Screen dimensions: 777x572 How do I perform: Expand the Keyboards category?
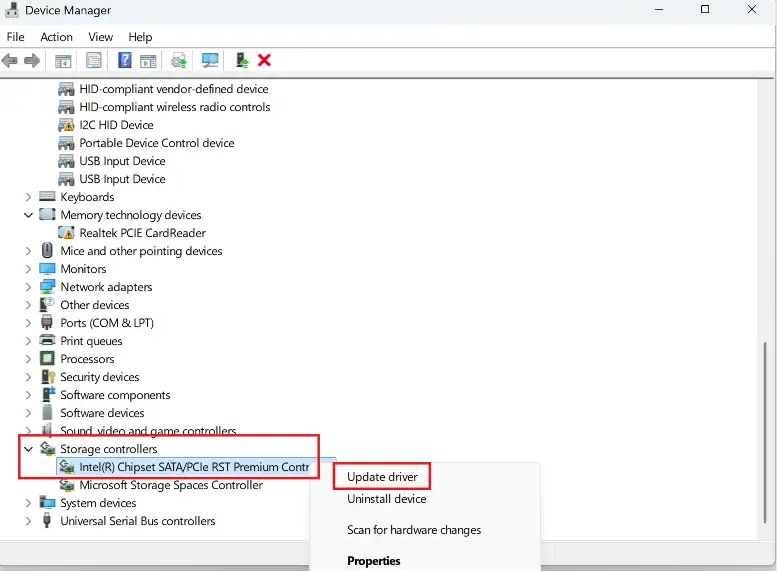click(x=28, y=197)
